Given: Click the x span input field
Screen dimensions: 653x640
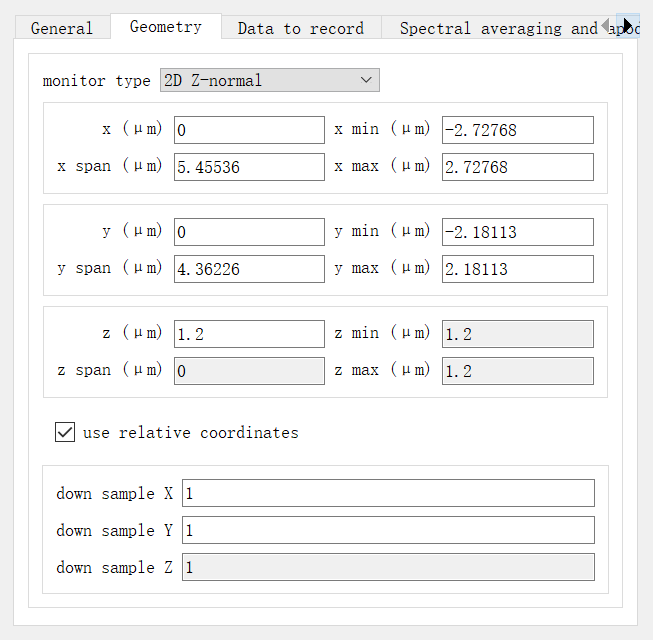Looking at the screenshot, I should pos(249,167).
